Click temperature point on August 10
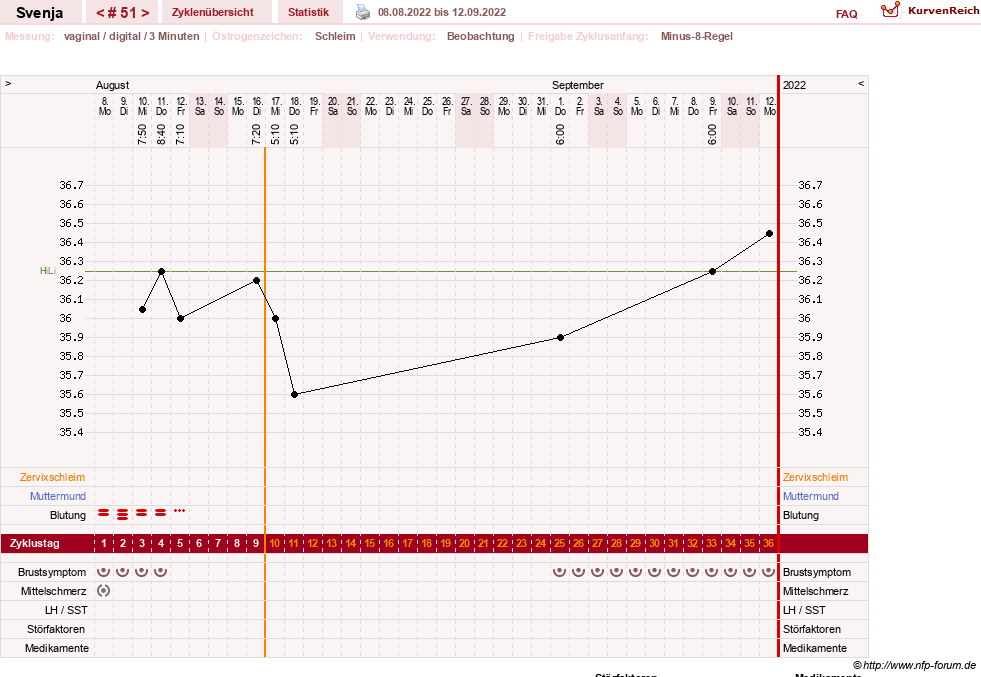Viewport: 981px width, 677px height. pos(143,310)
